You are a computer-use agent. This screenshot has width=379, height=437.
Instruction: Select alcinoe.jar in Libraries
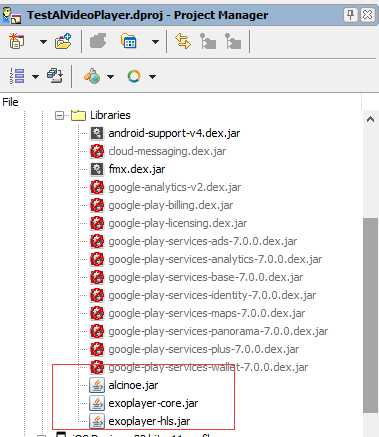point(133,385)
